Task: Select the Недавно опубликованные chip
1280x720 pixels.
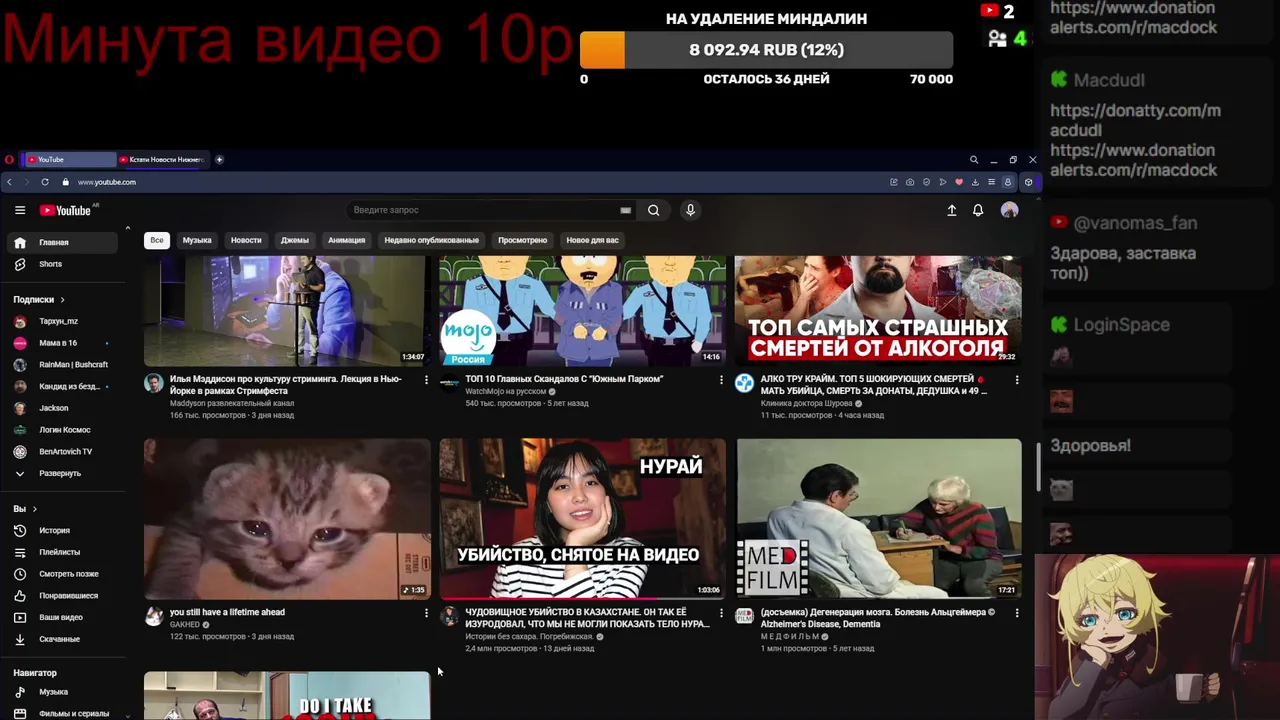Action: pyautogui.click(x=432, y=240)
